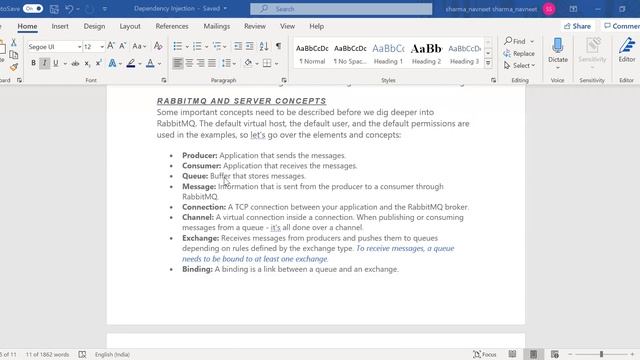Viewport: 640px width, 360px height.
Task: Toggle Strikethrough formatting
Action: 75,63
